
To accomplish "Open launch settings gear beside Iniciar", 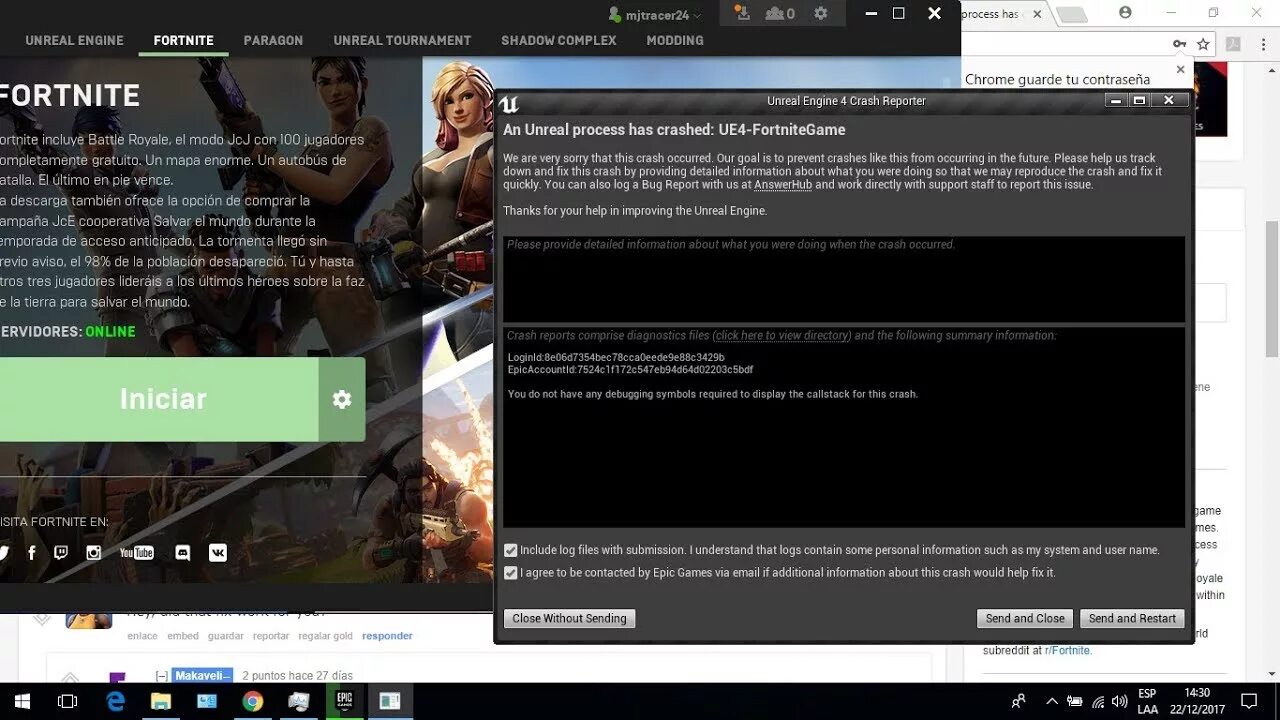I will click(x=342, y=399).
